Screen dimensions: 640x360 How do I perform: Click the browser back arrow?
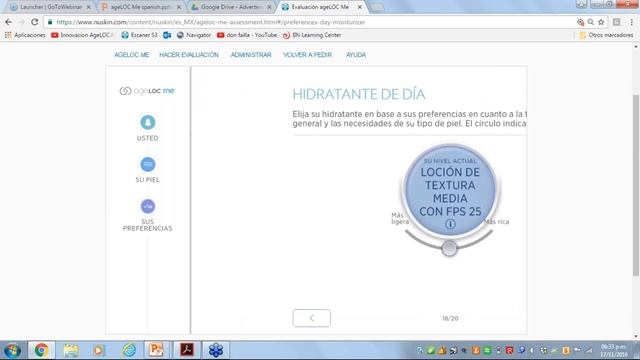coord(9,22)
